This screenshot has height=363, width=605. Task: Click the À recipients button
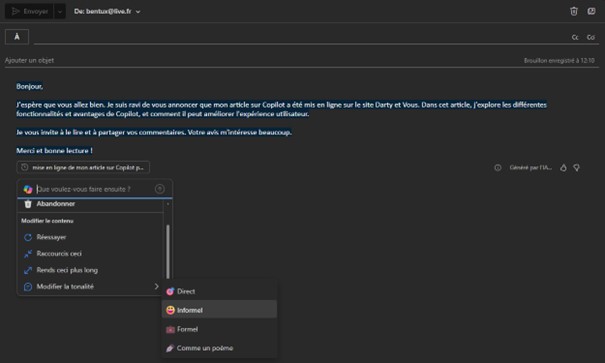coord(17,37)
